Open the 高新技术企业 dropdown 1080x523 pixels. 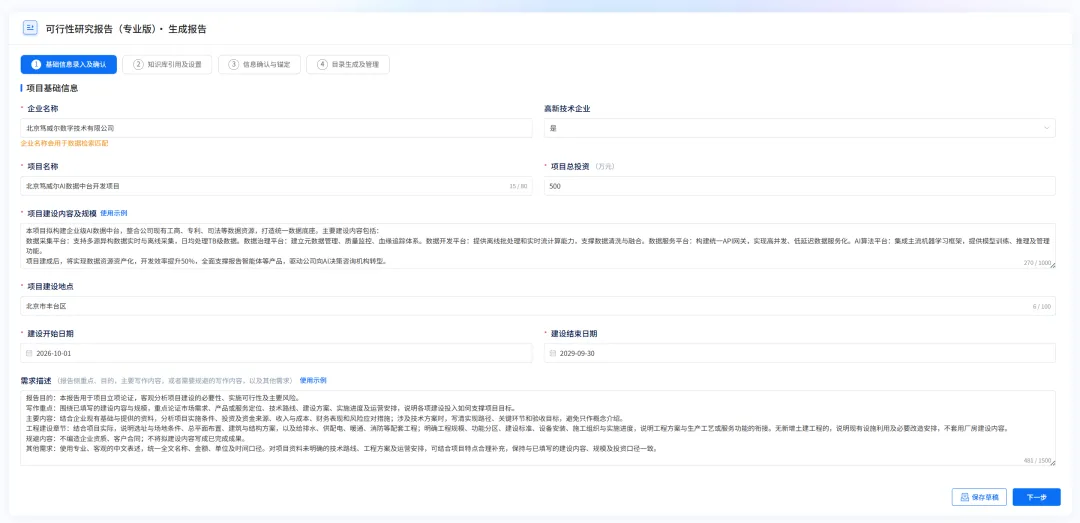[800, 128]
